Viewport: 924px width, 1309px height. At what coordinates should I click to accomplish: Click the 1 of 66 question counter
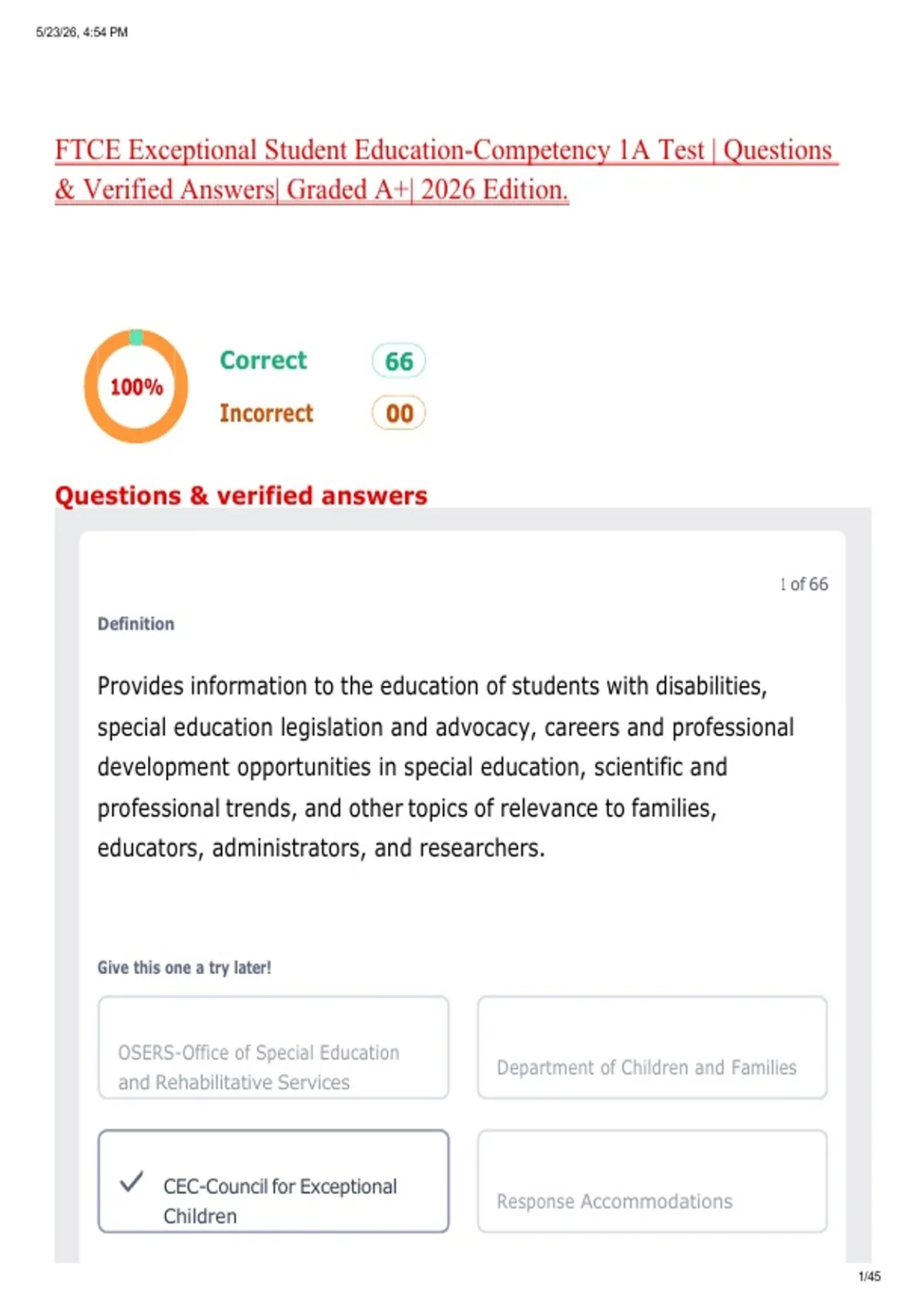coord(804,584)
